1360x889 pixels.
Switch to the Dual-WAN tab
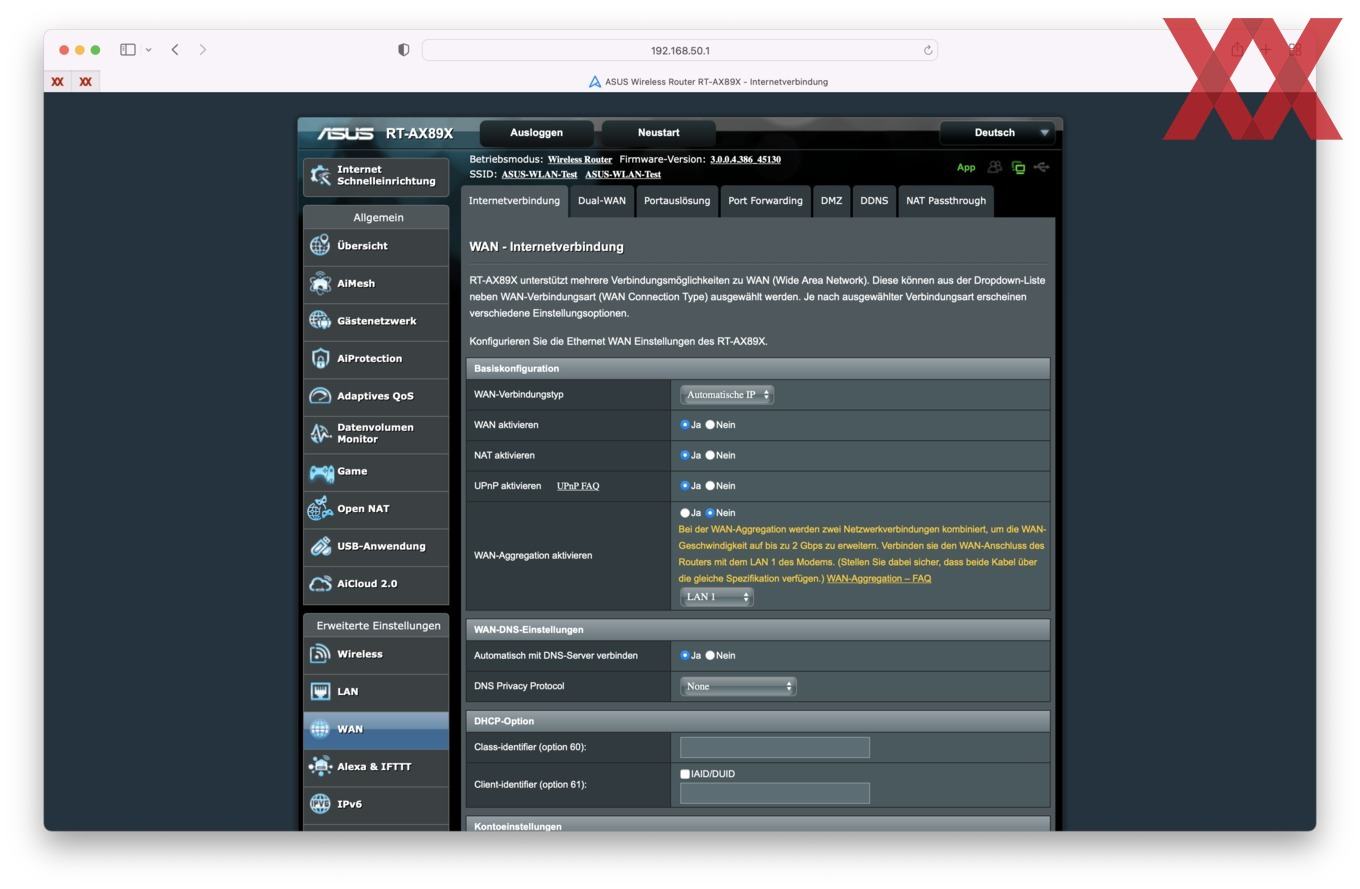(602, 201)
